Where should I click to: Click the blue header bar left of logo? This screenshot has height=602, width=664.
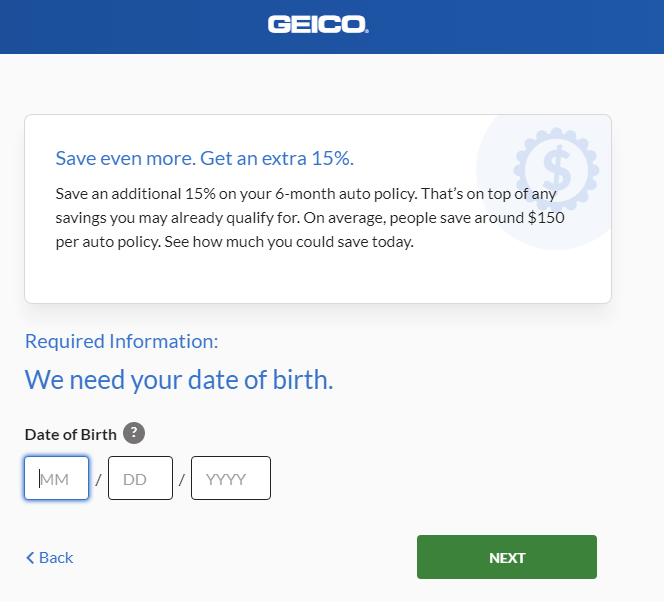coord(120,26)
